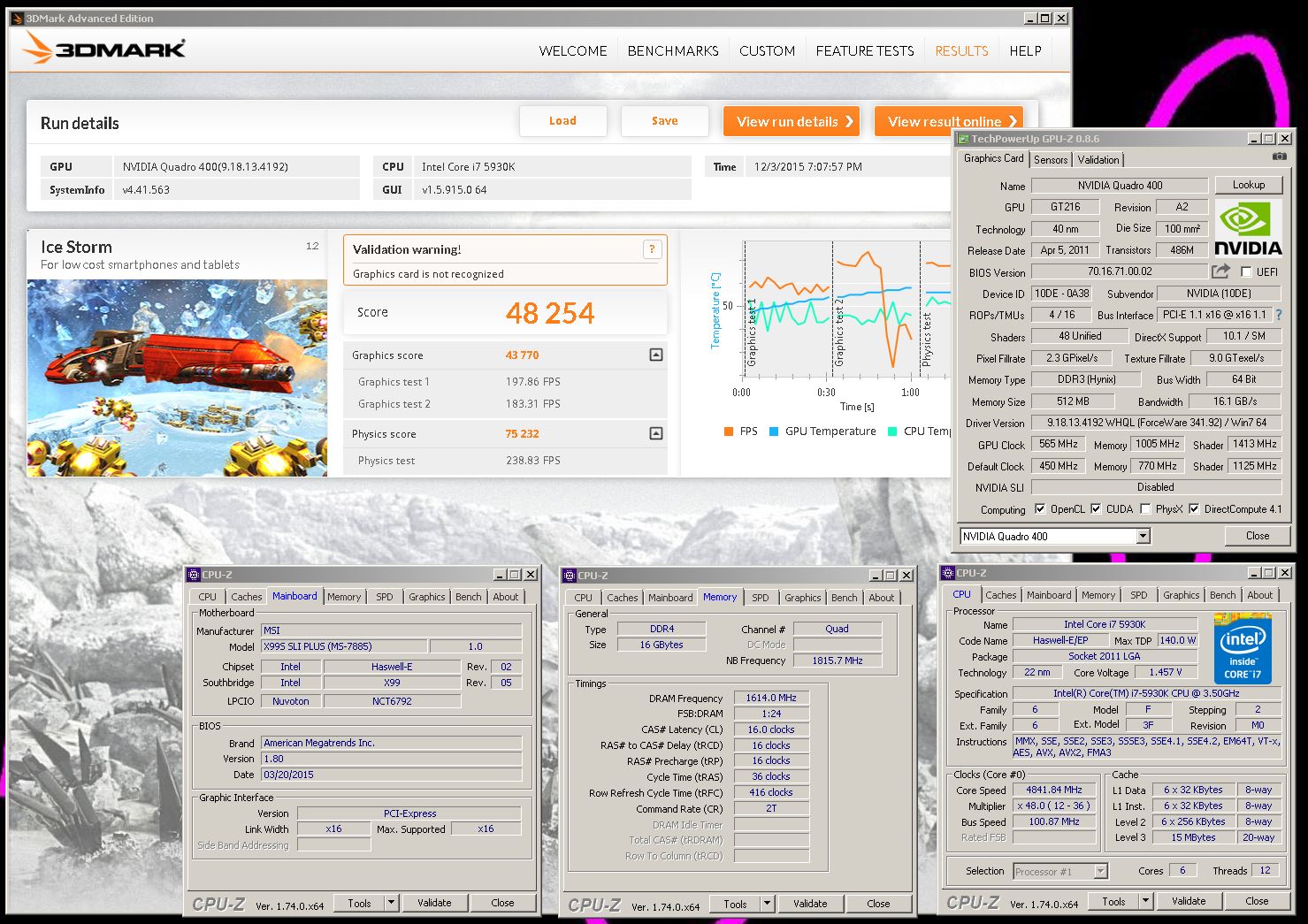
Task: Click the 3DMark title bar app icon
Action: (x=17, y=19)
